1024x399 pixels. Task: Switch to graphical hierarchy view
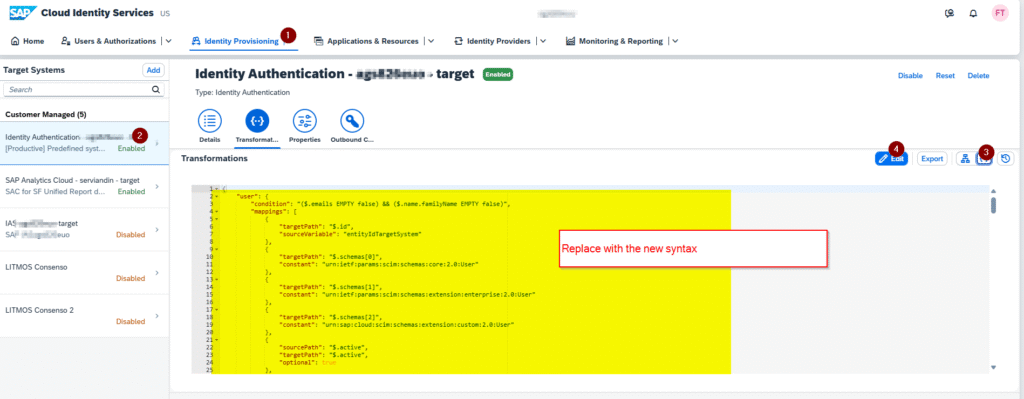click(964, 158)
